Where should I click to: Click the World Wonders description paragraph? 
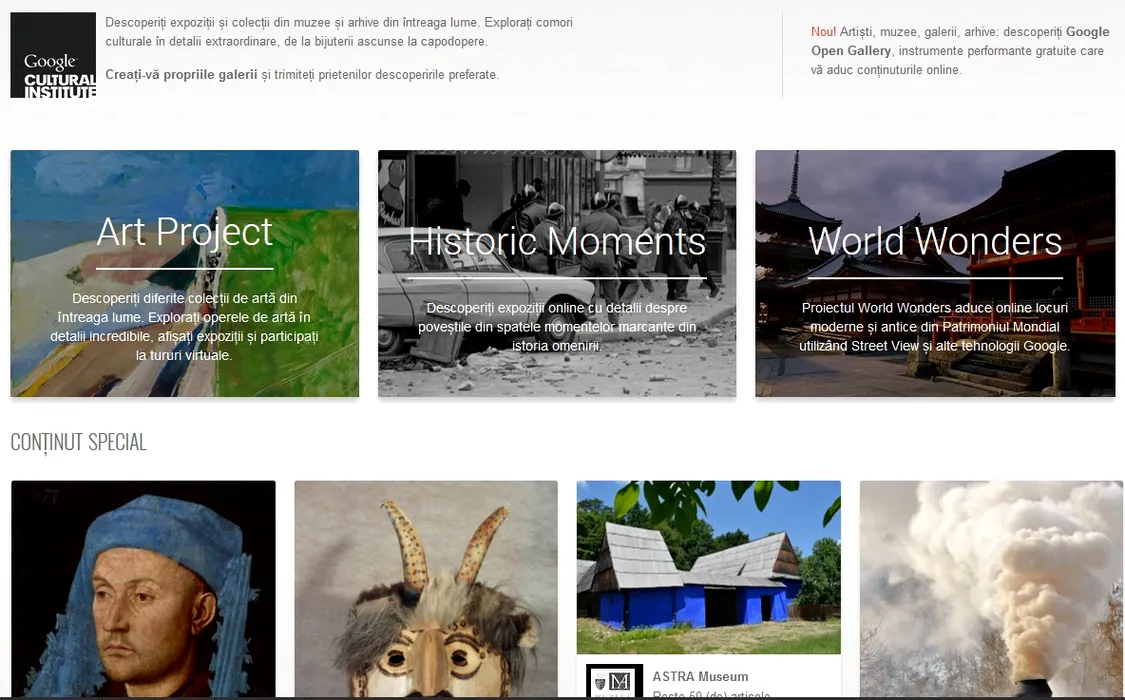pyautogui.click(x=935, y=327)
